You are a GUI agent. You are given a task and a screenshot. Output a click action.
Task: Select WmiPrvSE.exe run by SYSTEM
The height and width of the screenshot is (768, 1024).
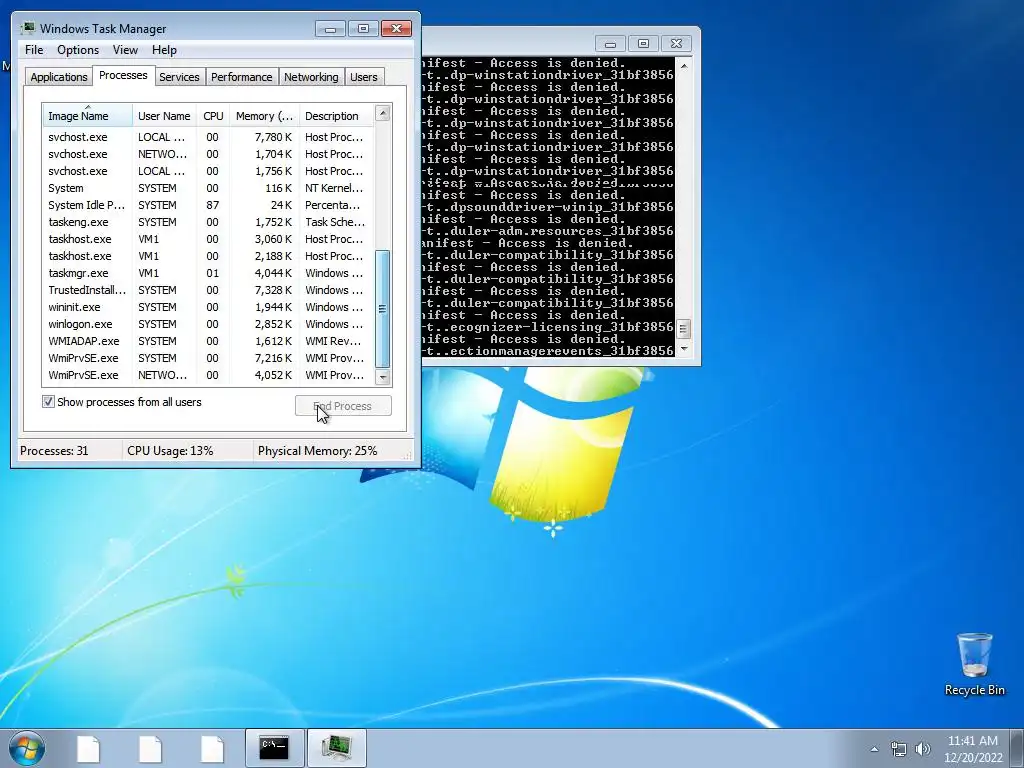pos(208,358)
